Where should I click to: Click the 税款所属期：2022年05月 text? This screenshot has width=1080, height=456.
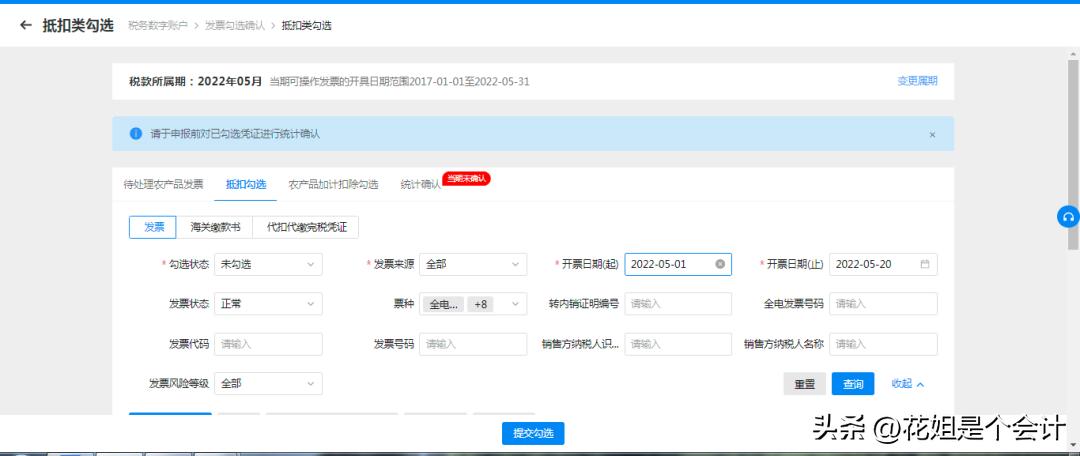pyautogui.click(x=196, y=81)
